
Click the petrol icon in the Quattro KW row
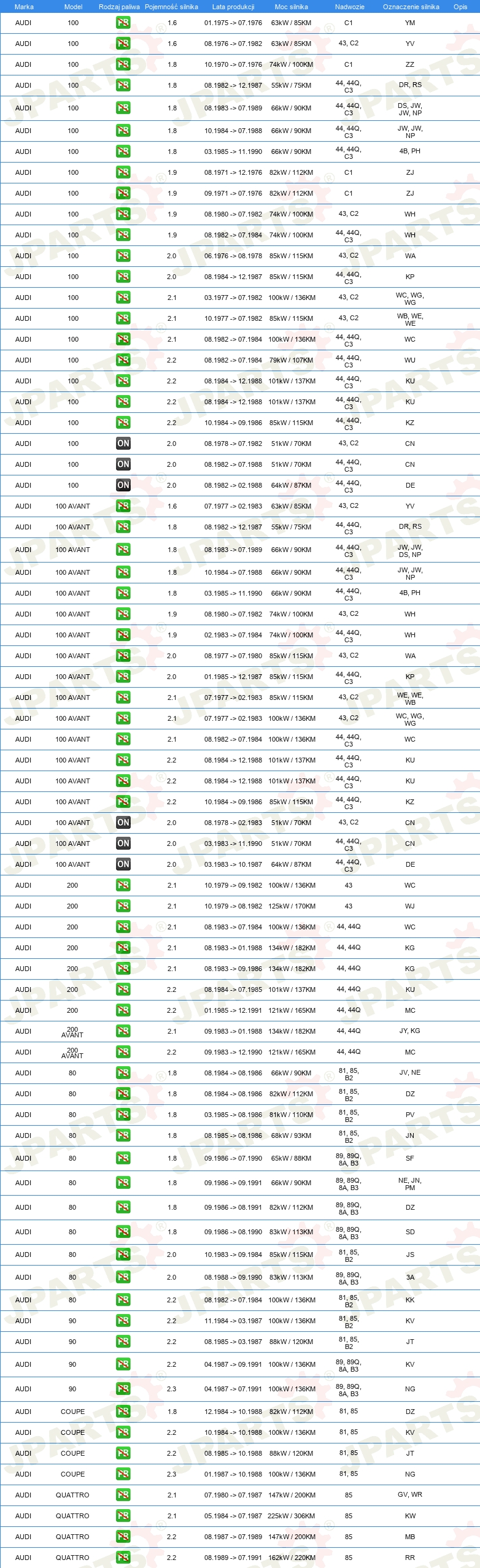pyautogui.click(x=123, y=1516)
